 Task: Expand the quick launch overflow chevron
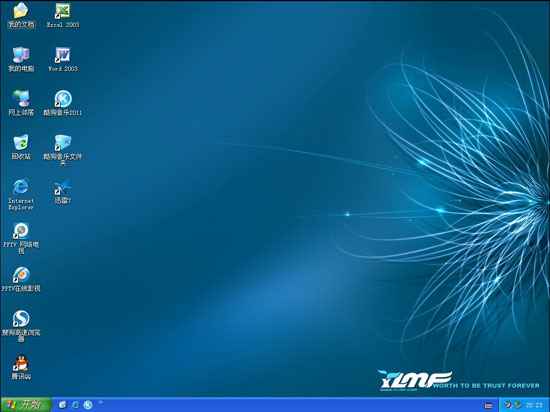[101, 402]
